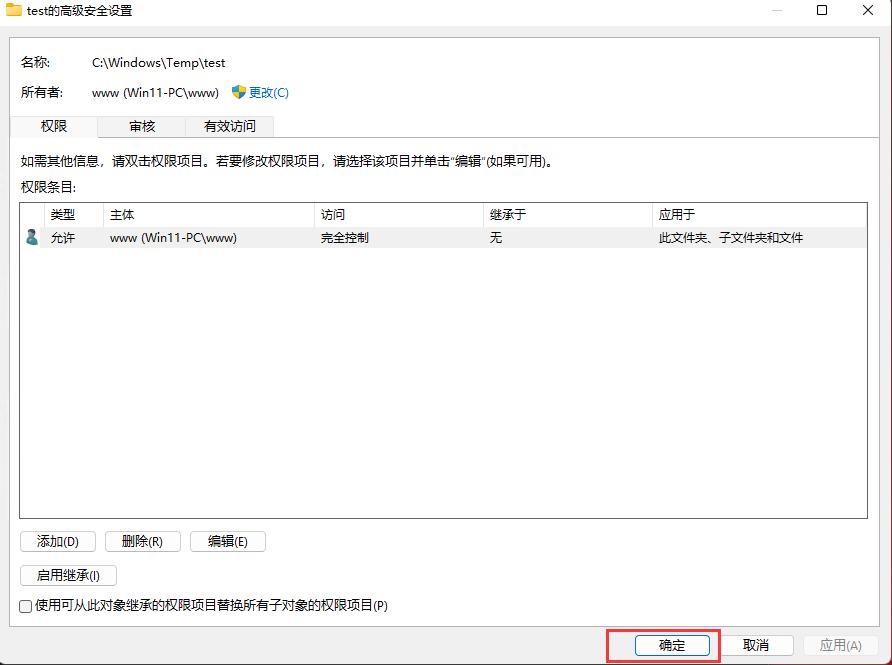The height and width of the screenshot is (665, 892).
Task: Select the 权限 tab
Action: [54, 126]
